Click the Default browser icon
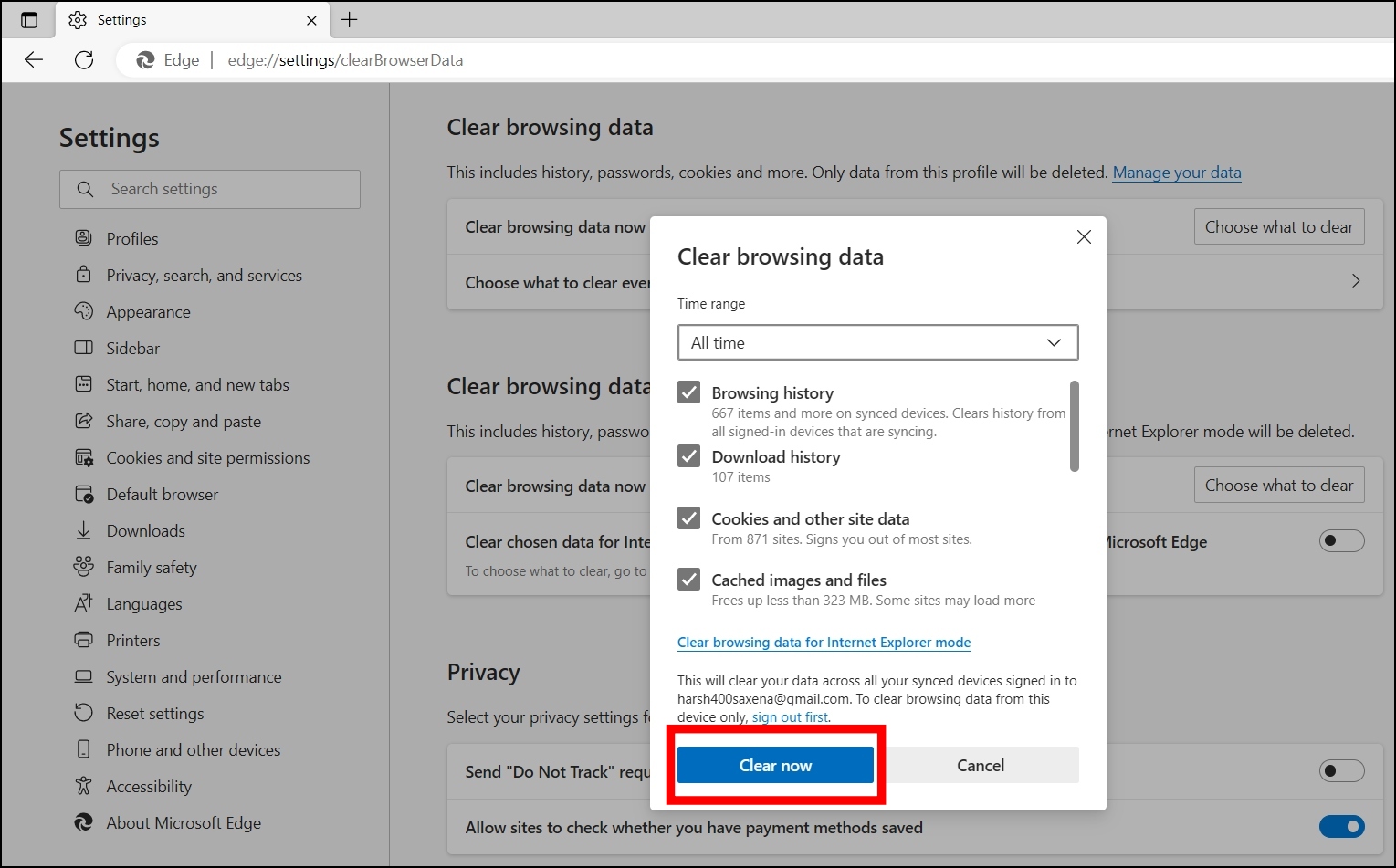Viewport: 1396px width, 868px height. 83,494
